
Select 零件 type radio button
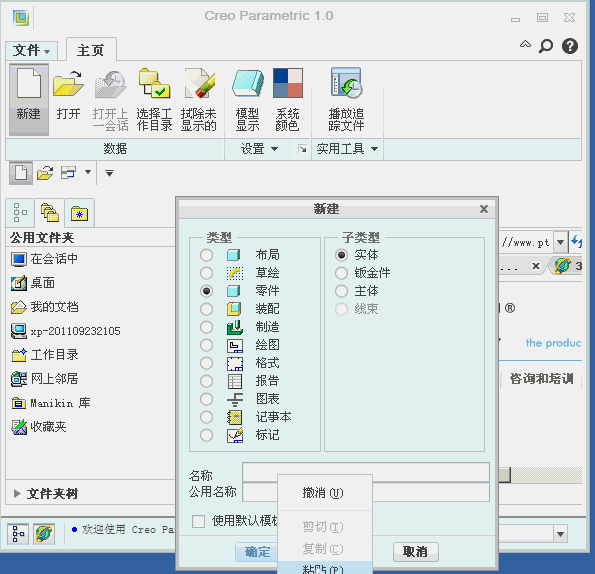pos(206,291)
